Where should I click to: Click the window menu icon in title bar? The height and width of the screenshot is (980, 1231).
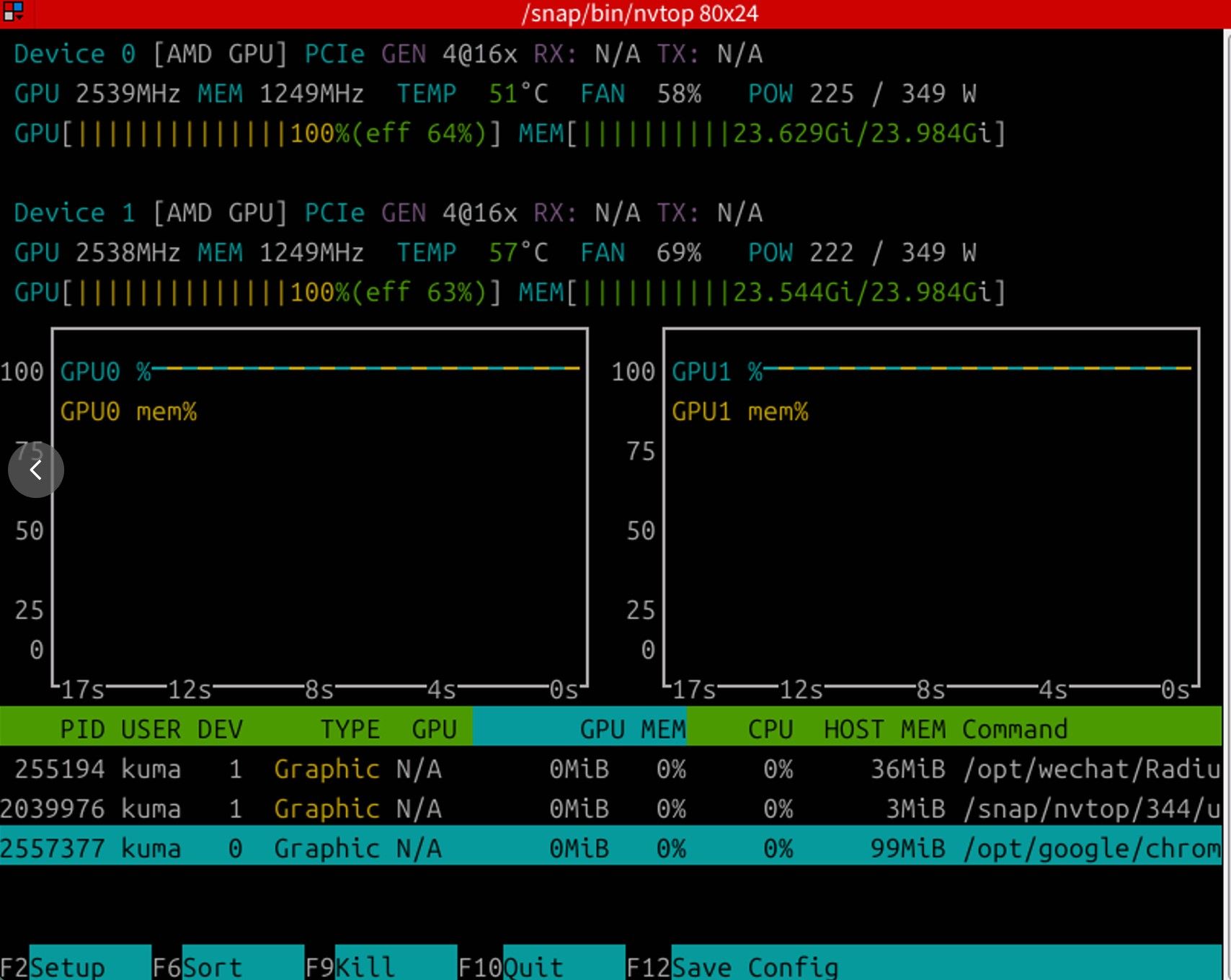click(x=13, y=12)
